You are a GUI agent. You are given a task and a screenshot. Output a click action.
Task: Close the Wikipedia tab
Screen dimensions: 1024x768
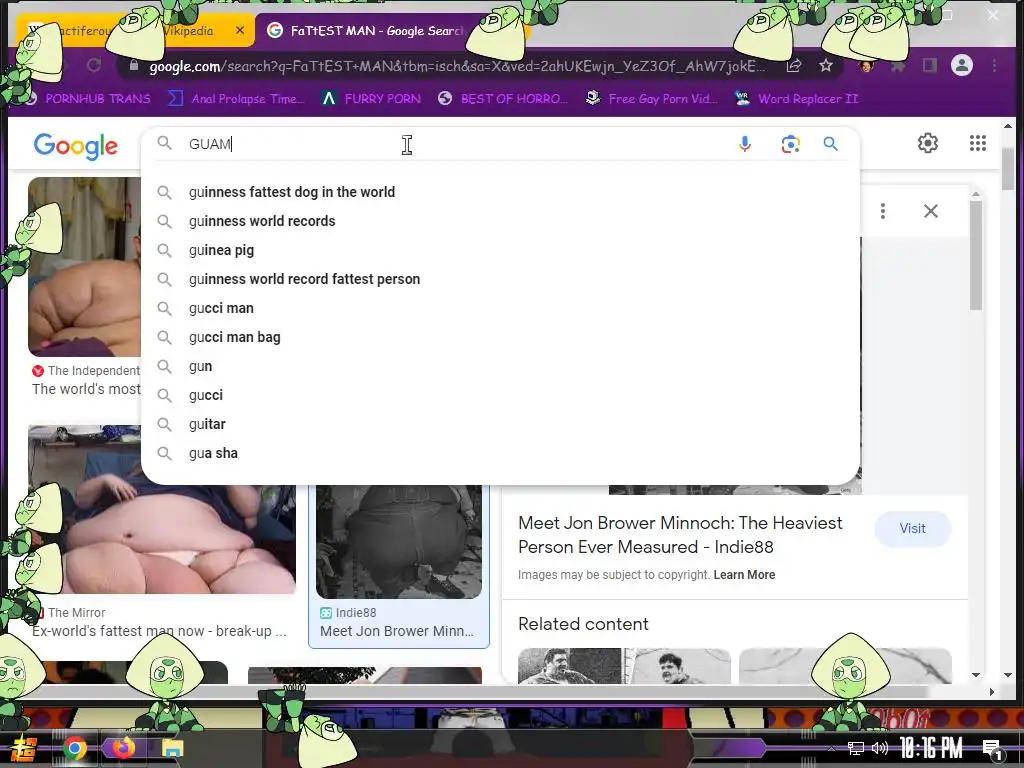[240, 30]
